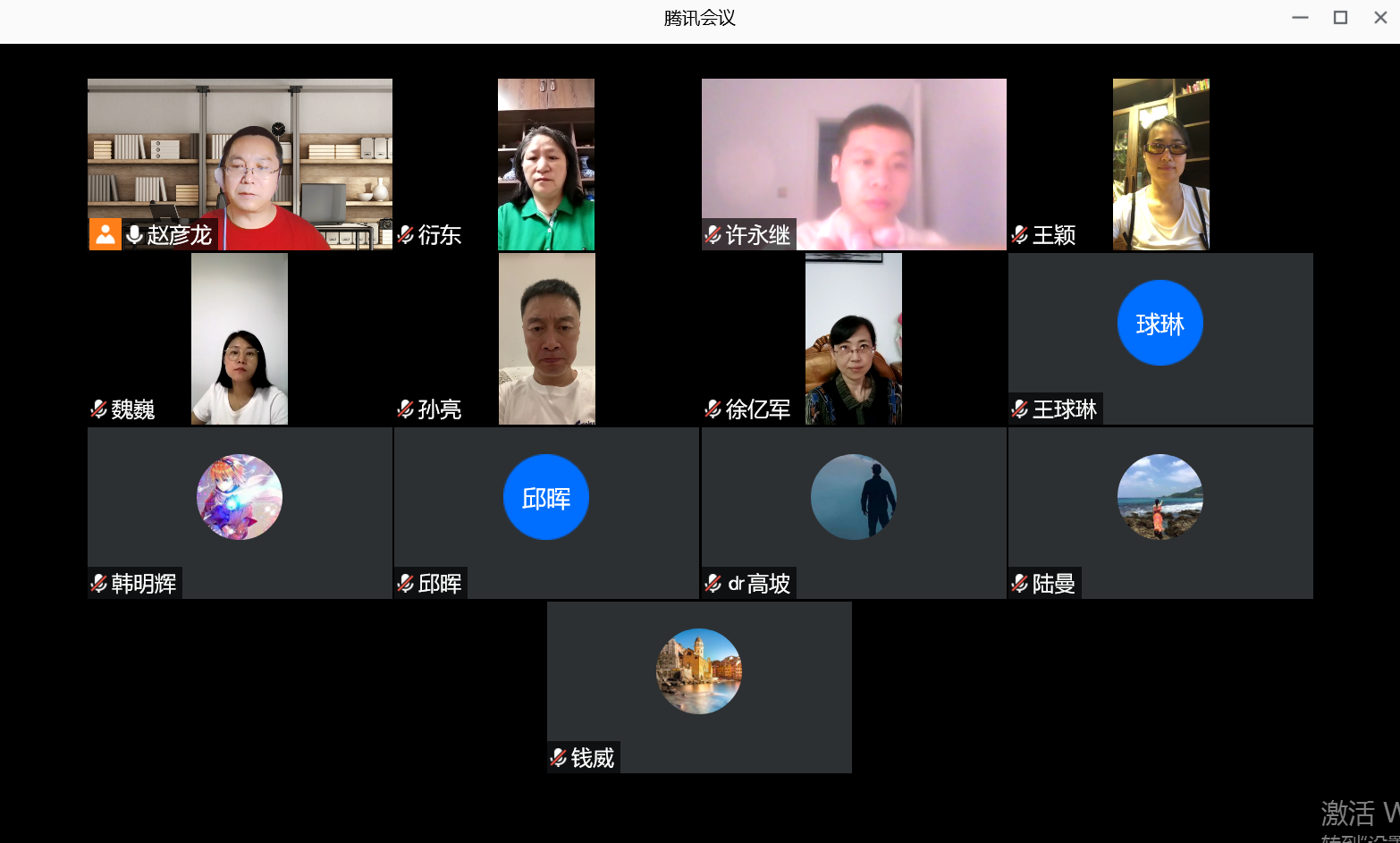Click the active microphone icon next to 赵彦龙
1400x843 pixels.
click(x=134, y=234)
